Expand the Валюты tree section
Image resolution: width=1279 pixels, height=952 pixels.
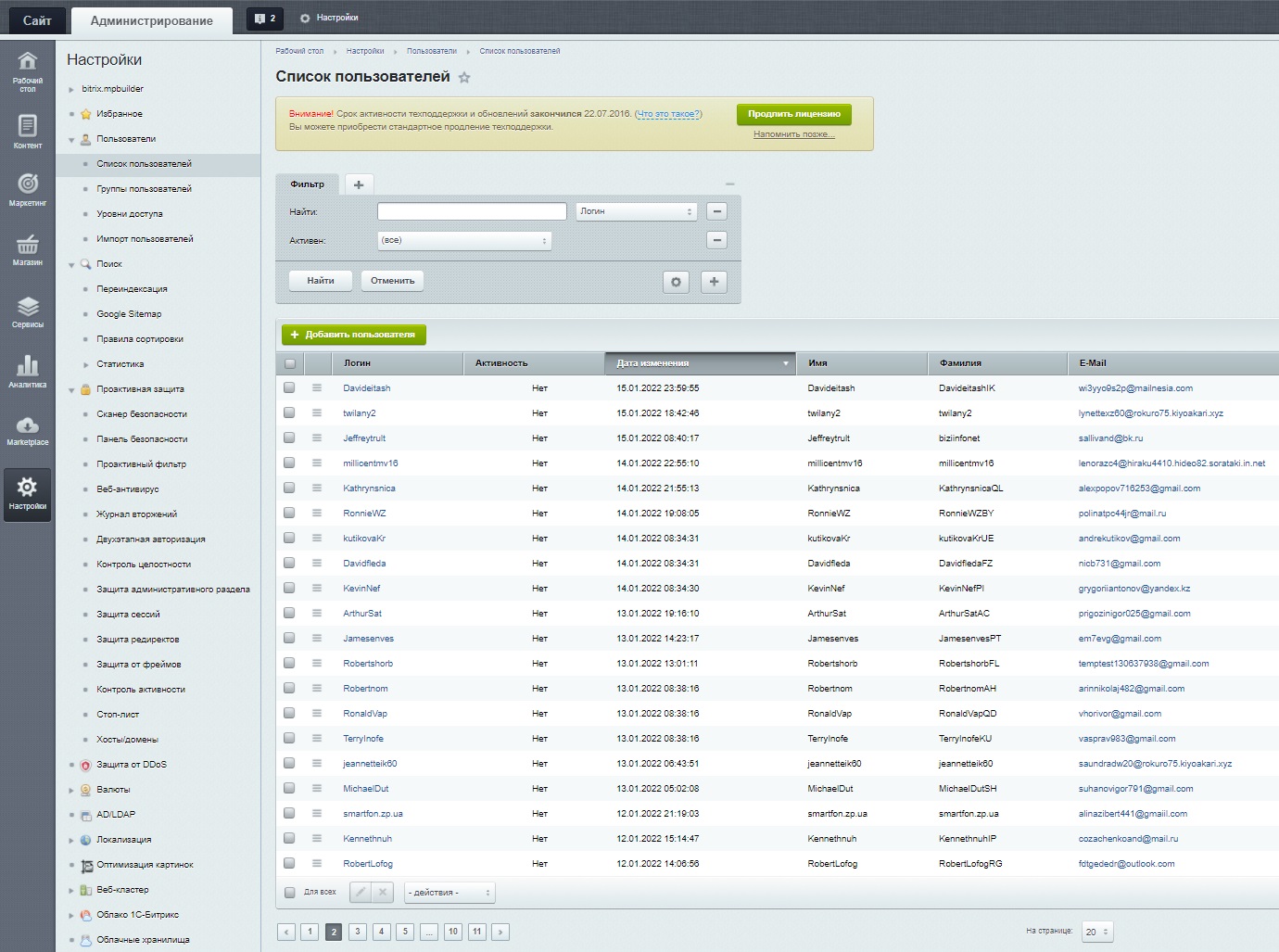click(x=71, y=791)
